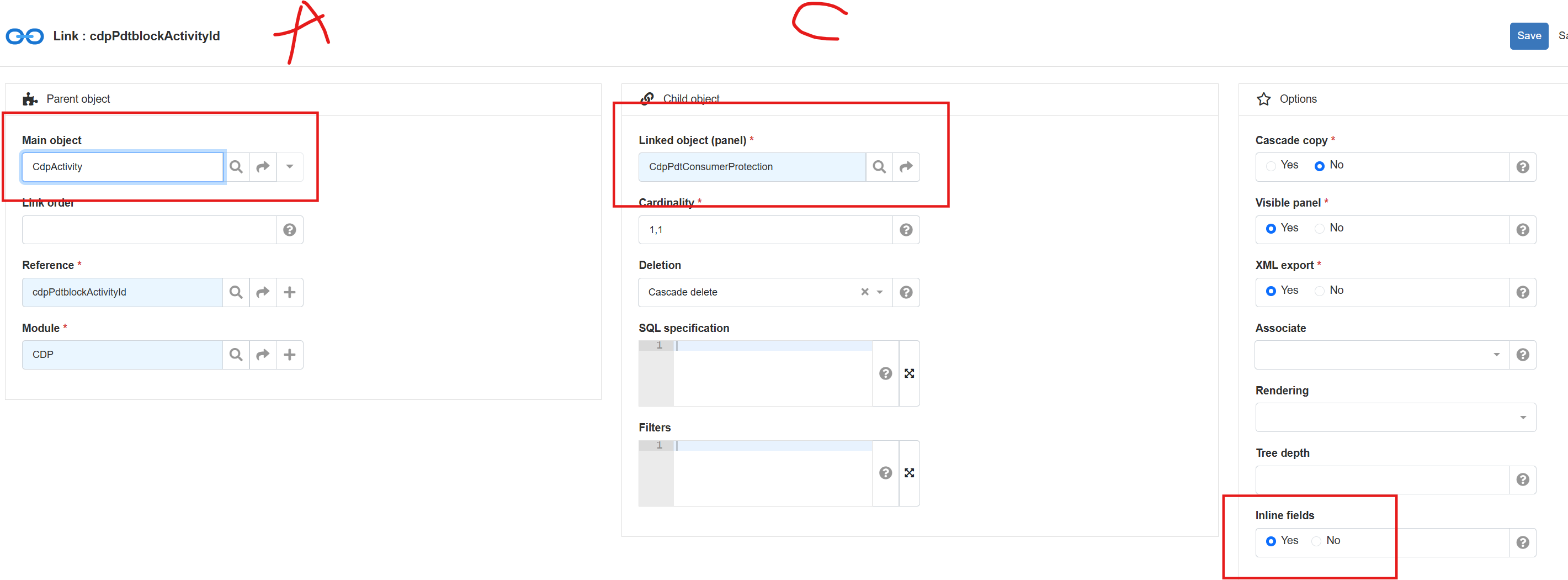Screen dimensions: 1568x580
Task: Click the plus icon beside Reference field
Action: (290, 292)
